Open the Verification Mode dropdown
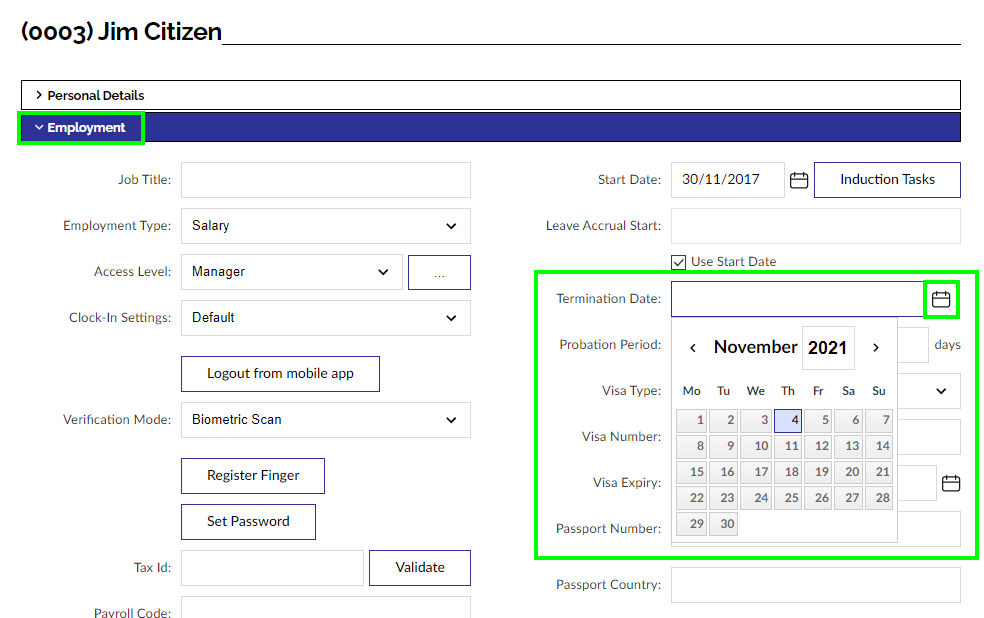The width and height of the screenshot is (984, 618). (325, 420)
